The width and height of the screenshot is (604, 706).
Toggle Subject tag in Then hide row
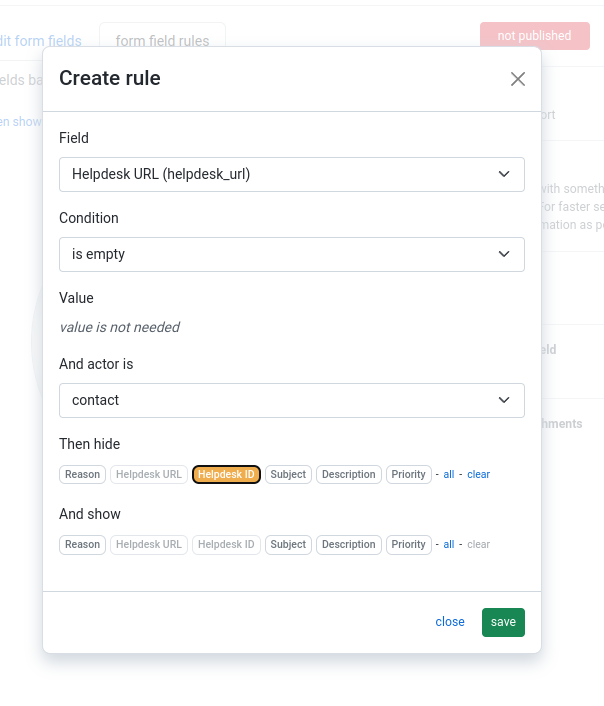(x=288, y=475)
